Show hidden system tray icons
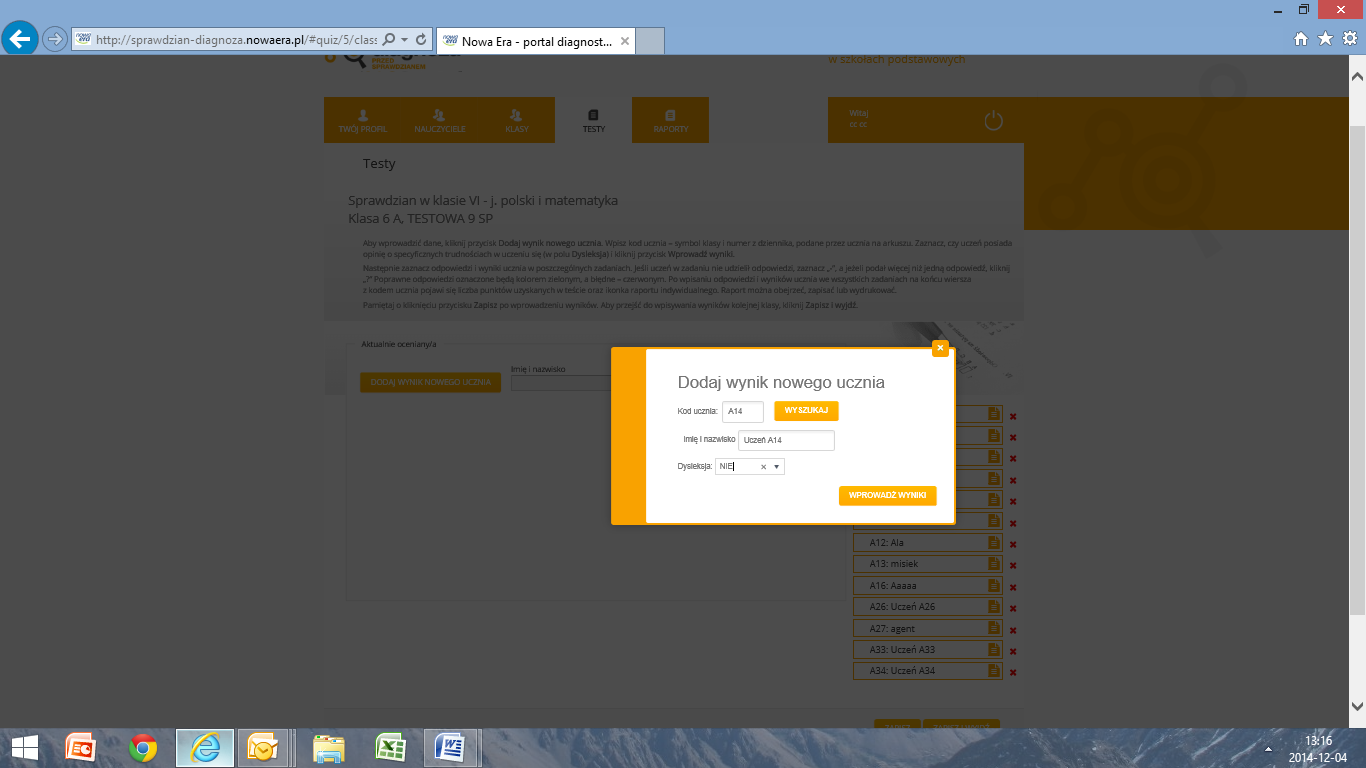 tap(1269, 748)
